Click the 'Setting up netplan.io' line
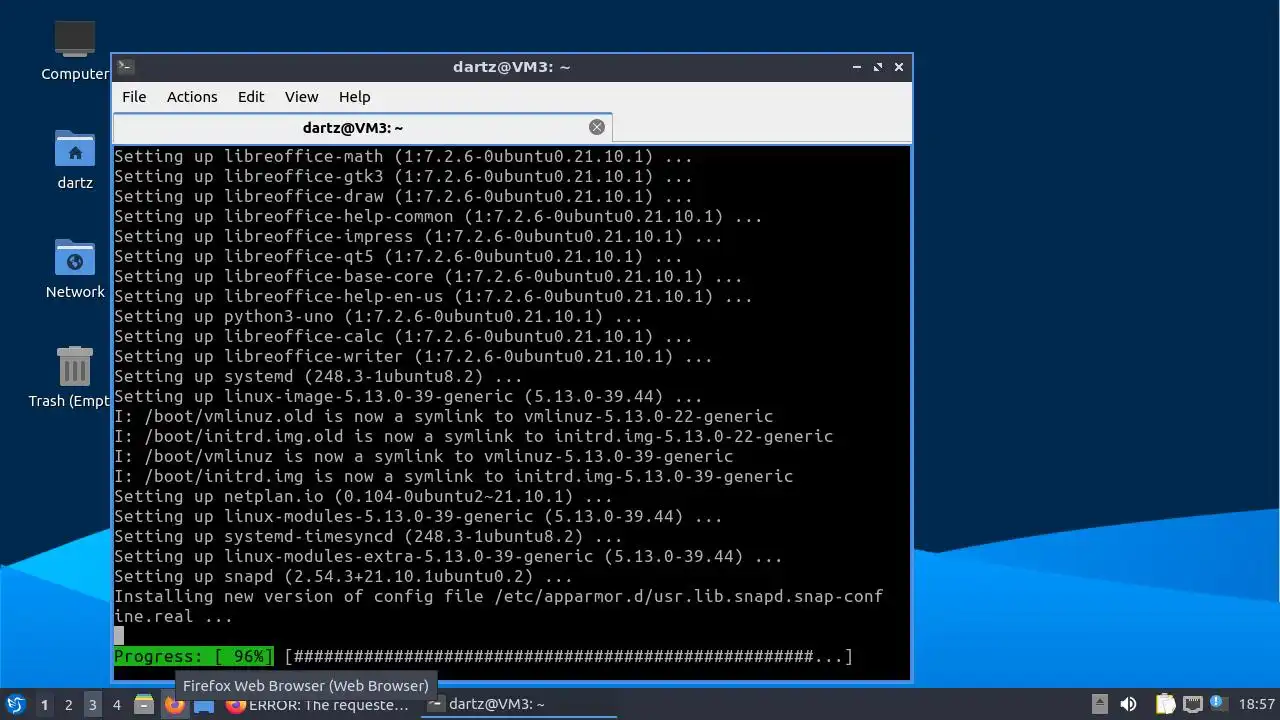1280x720 pixels. tap(363, 496)
